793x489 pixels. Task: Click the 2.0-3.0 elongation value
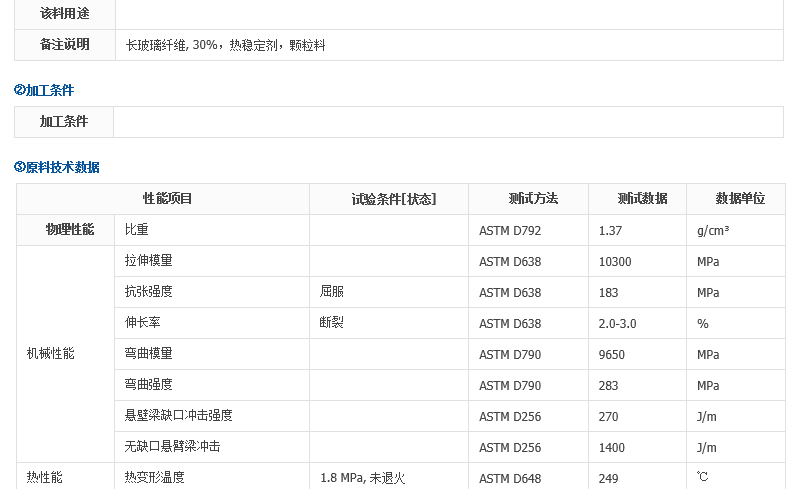pyautogui.click(x=618, y=324)
